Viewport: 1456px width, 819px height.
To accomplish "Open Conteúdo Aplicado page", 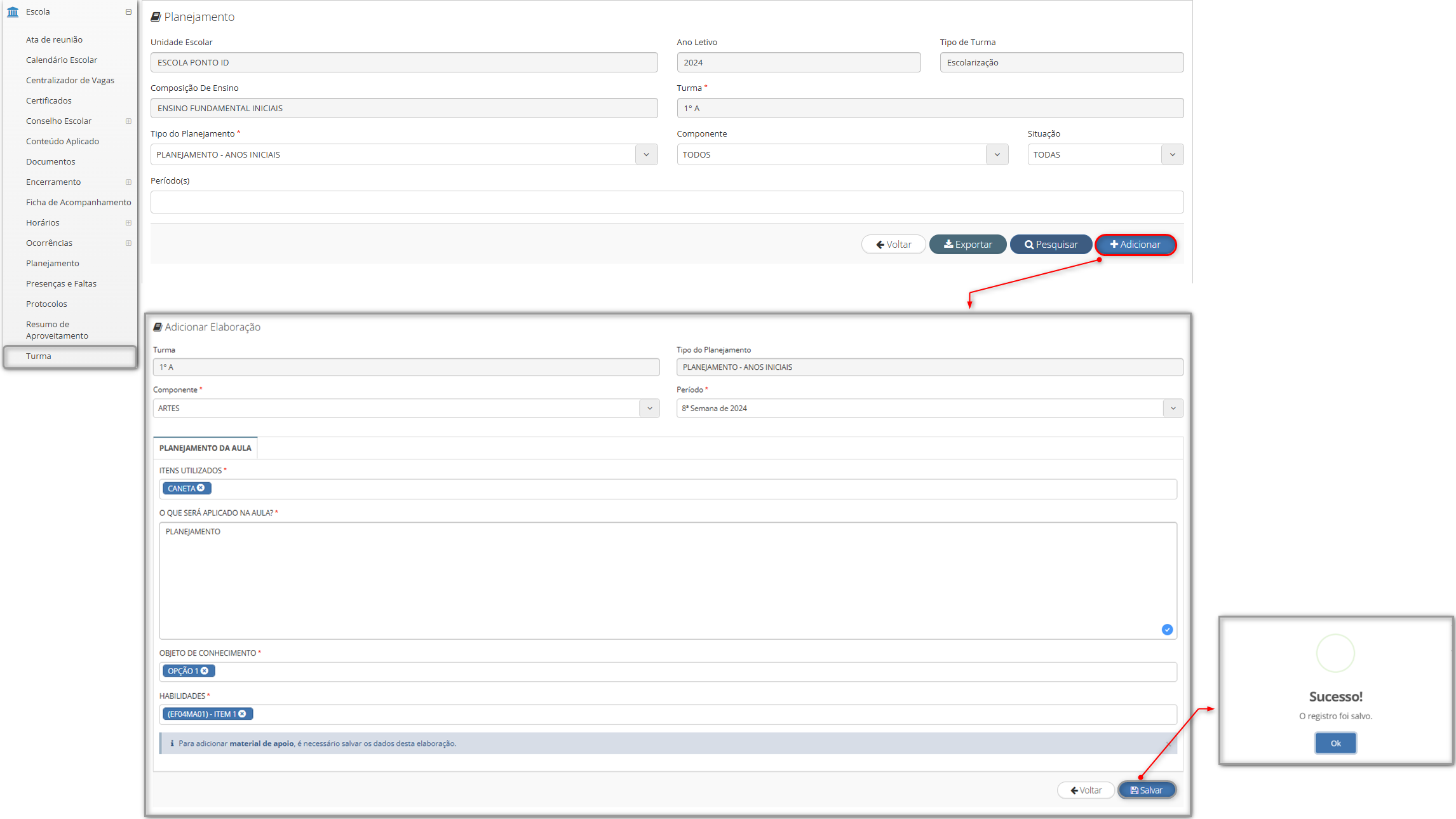I will (62, 141).
